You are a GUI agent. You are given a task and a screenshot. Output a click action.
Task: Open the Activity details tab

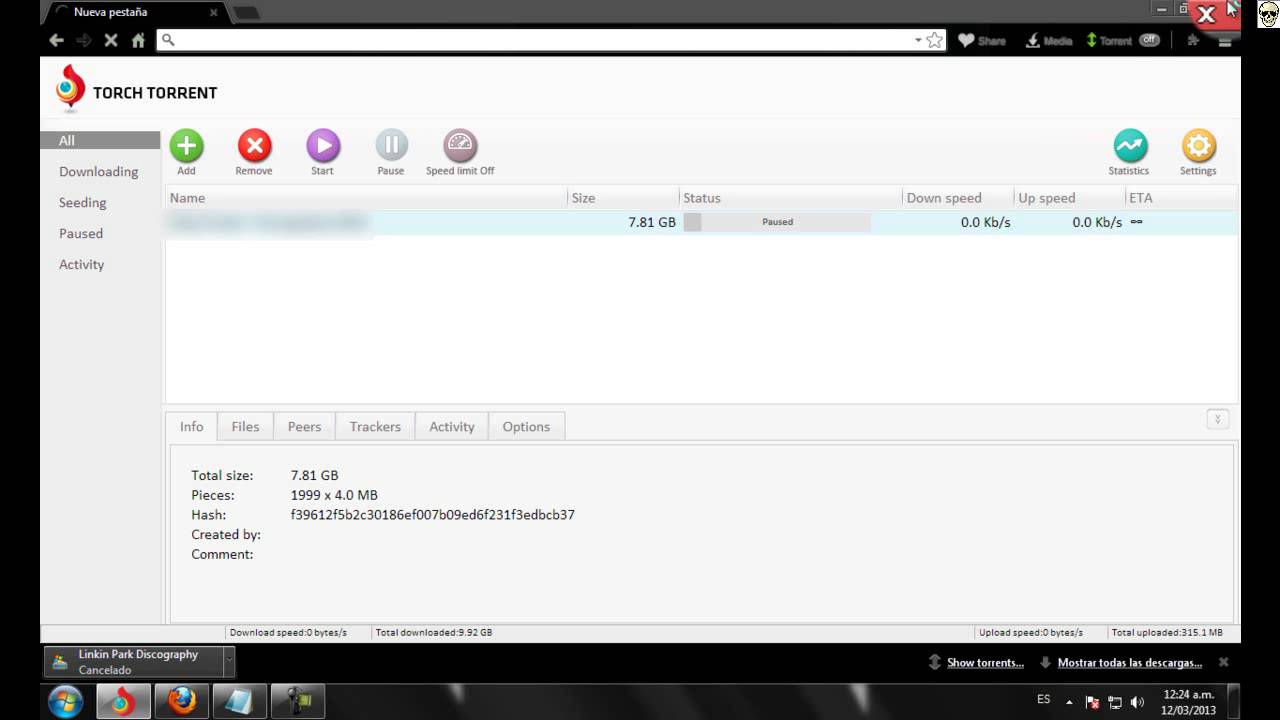(x=452, y=426)
